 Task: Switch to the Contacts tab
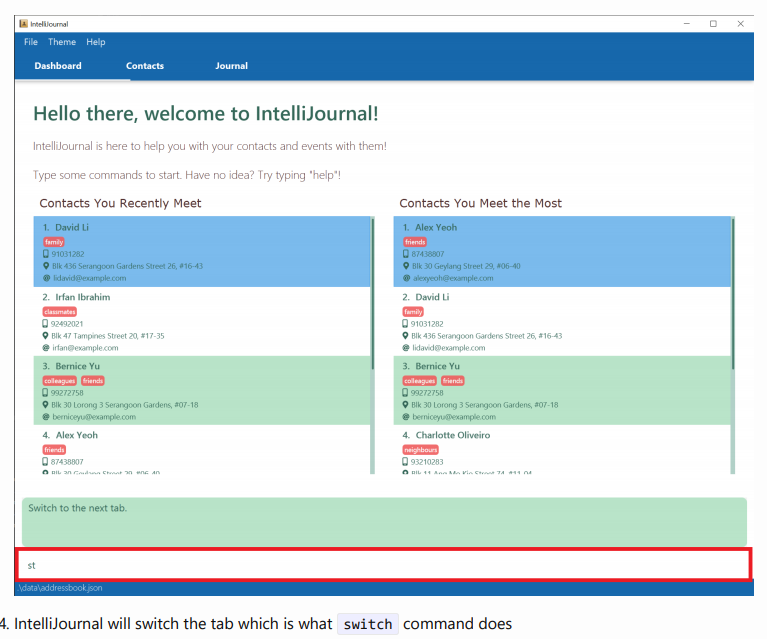[x=145, y=66]
